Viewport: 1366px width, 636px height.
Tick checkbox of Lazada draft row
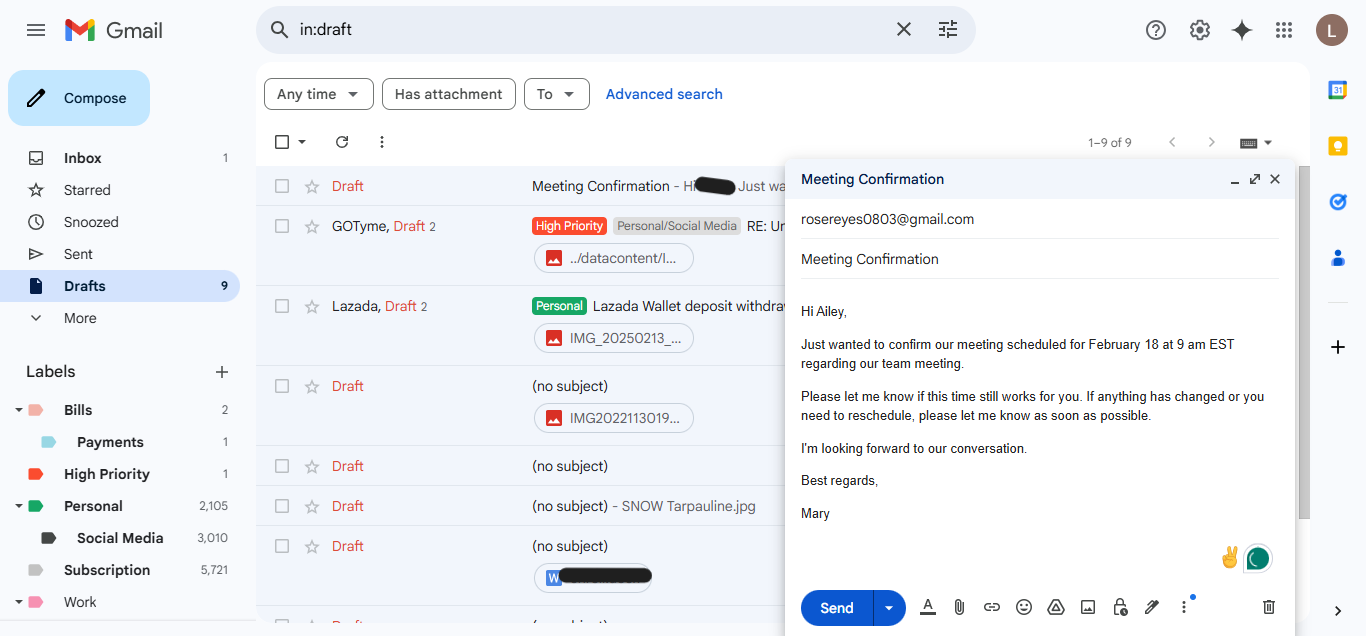[x=282, y=306]
